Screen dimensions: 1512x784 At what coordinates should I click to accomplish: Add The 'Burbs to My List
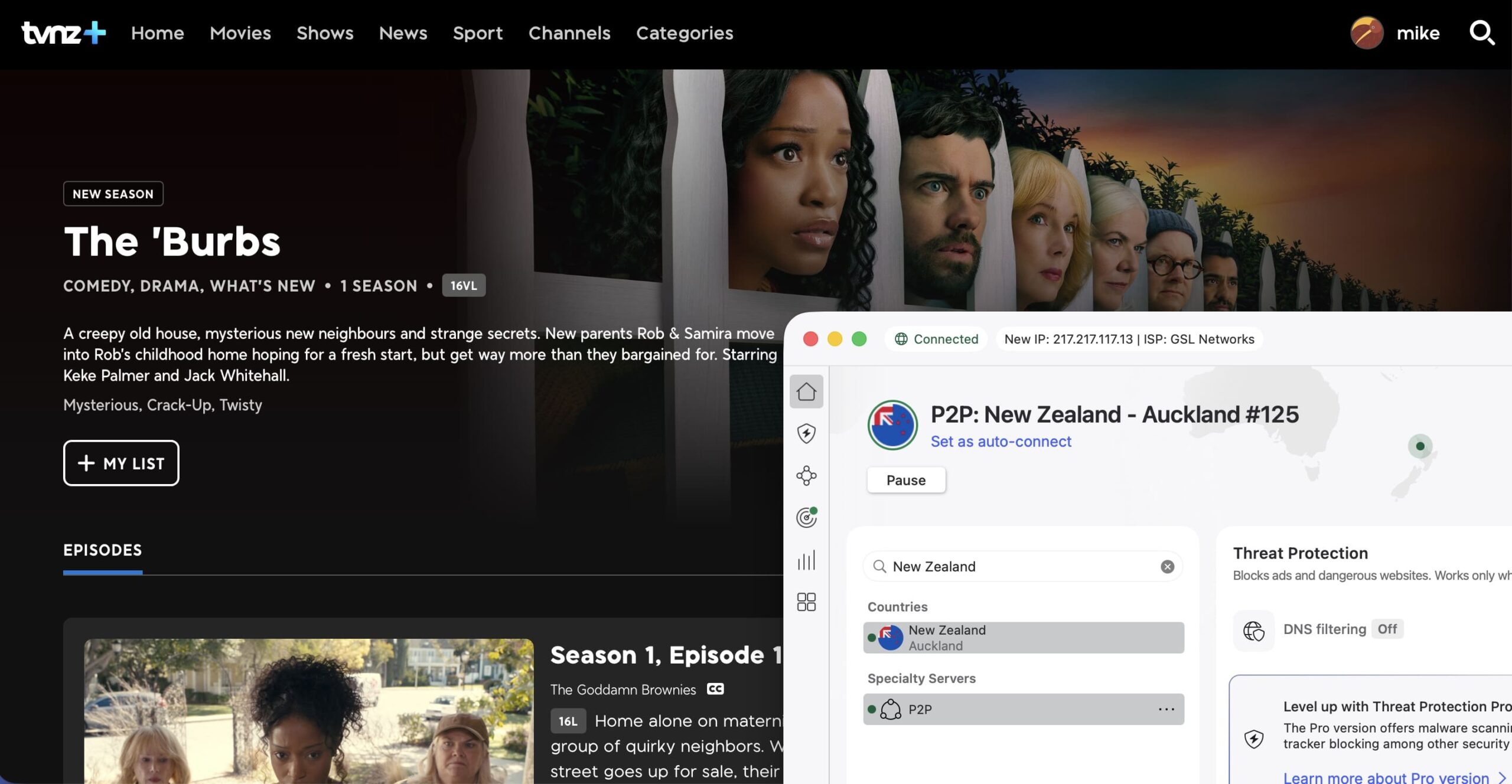(121, 463)
